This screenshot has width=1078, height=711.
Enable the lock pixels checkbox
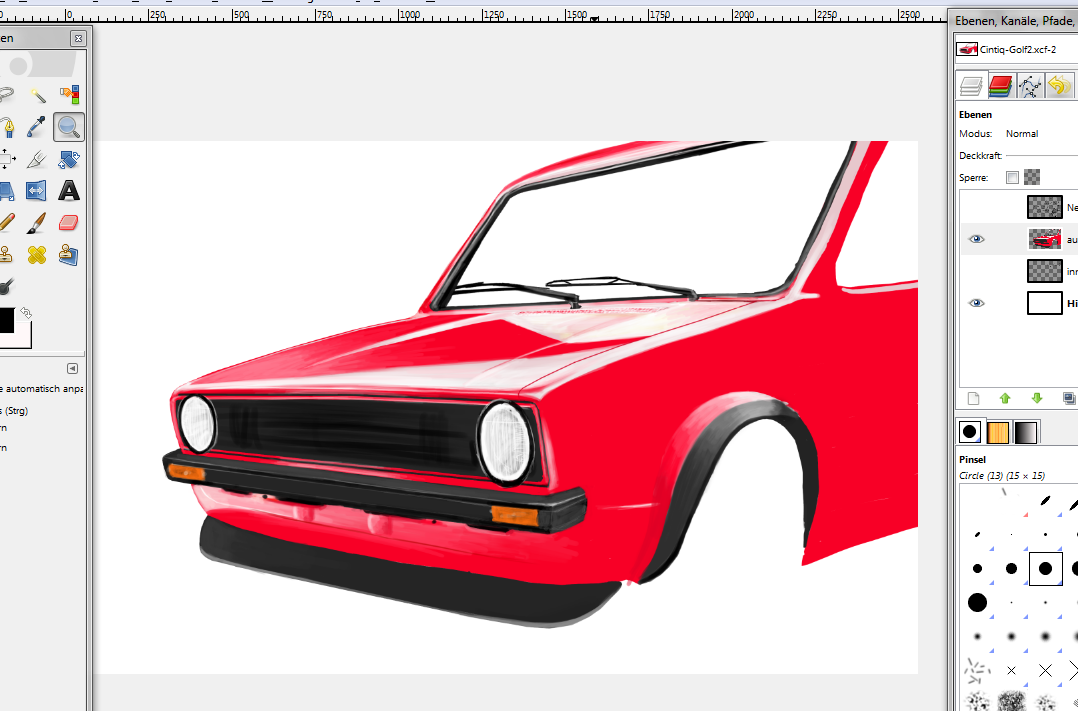tap(1012, 177)
